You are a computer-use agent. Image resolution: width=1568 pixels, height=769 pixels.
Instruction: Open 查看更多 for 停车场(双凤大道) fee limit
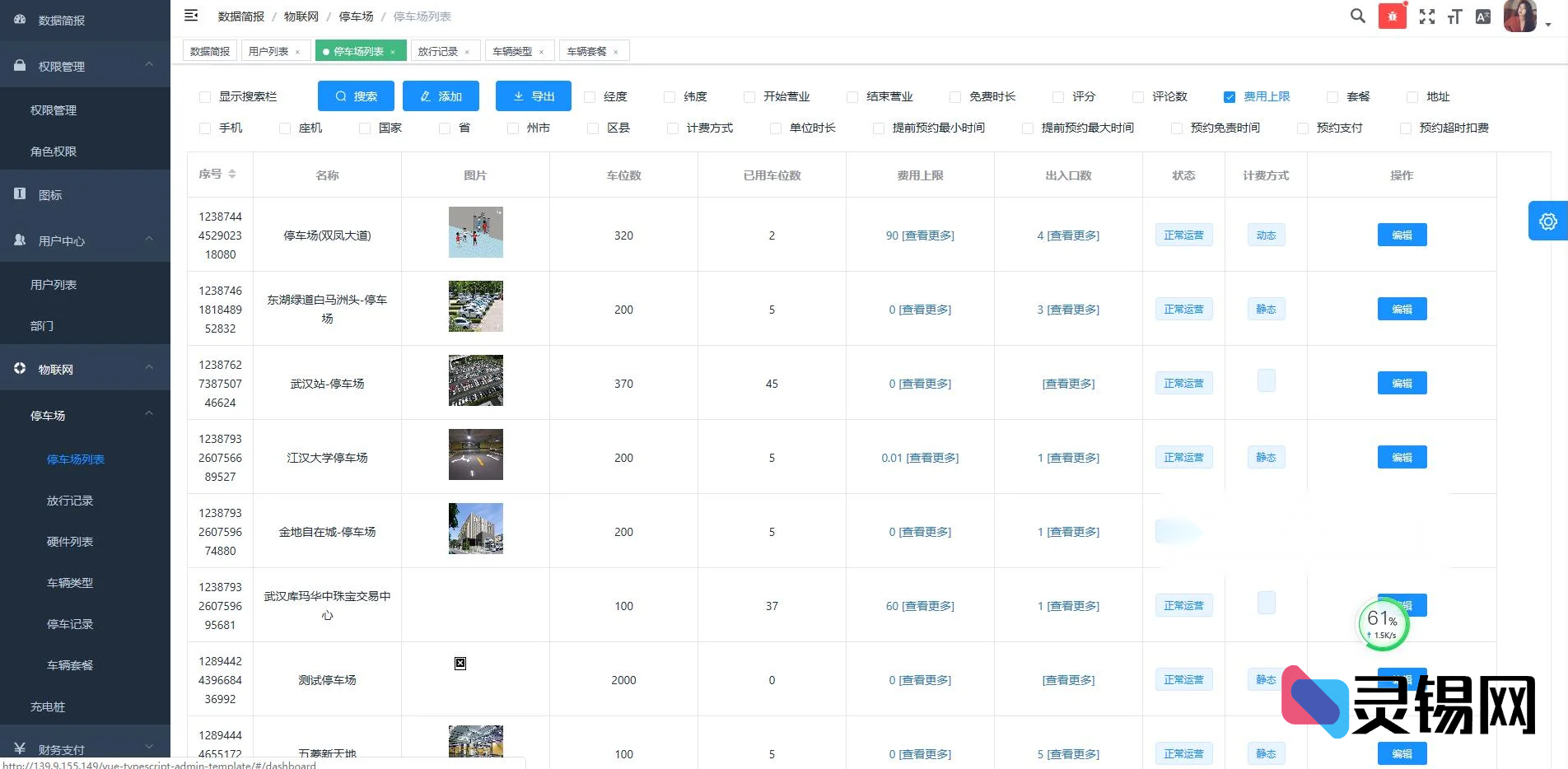(931, 235)
